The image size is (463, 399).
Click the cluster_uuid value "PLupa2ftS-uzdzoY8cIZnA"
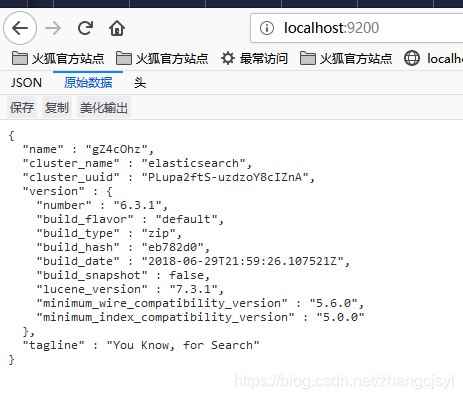[x=225, y=177]
